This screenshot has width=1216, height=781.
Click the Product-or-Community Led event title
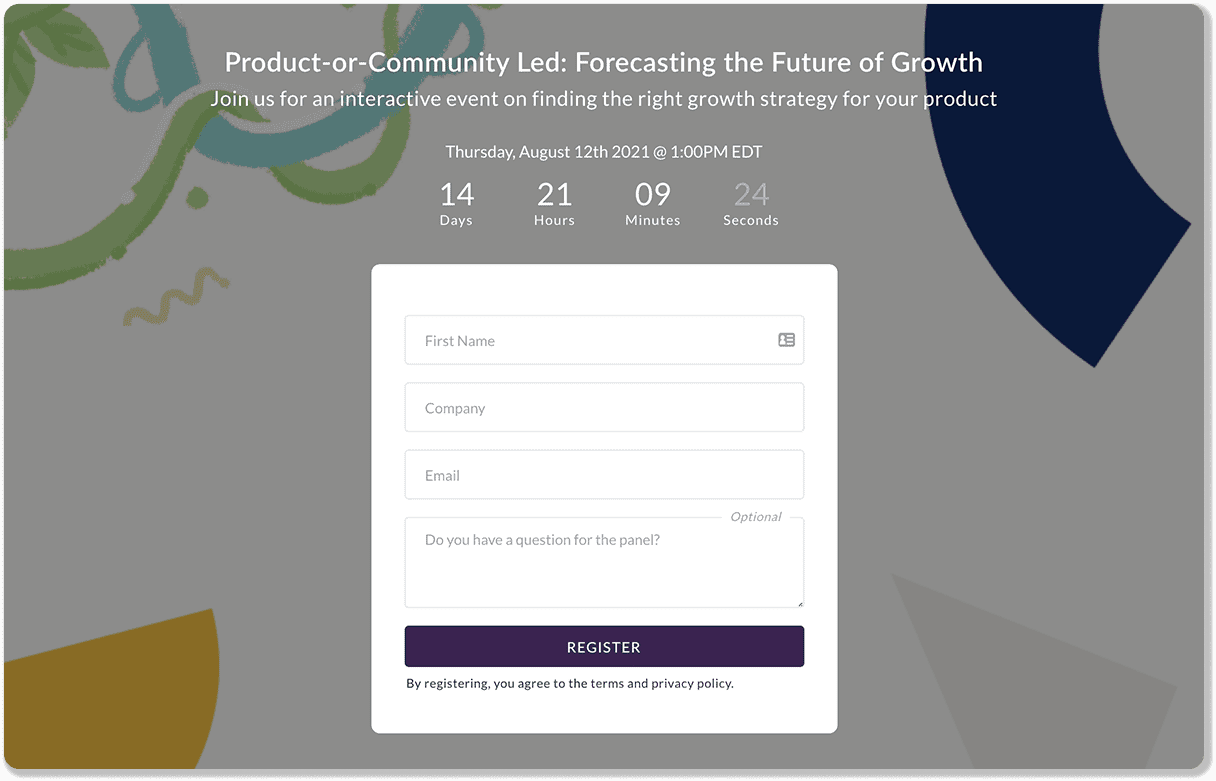coord(603,63)
